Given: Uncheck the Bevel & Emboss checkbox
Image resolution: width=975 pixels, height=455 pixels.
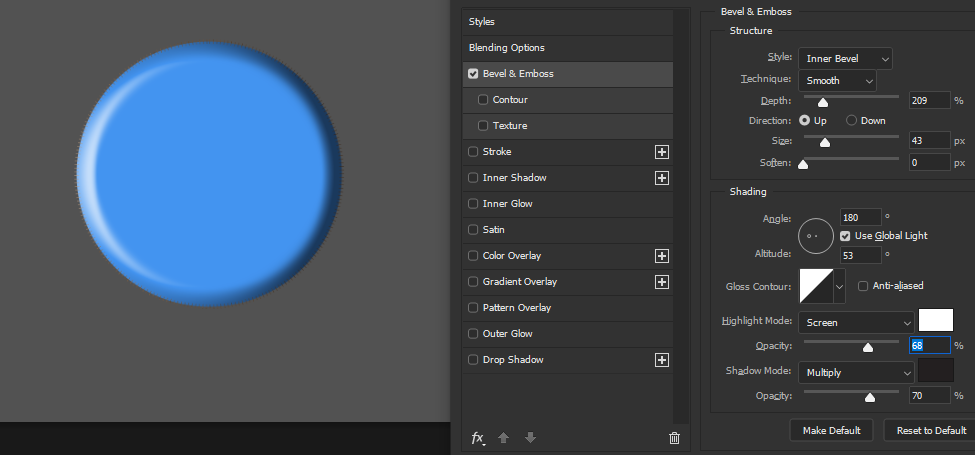Looking at the screenshot, I should (x=473, y=73).
